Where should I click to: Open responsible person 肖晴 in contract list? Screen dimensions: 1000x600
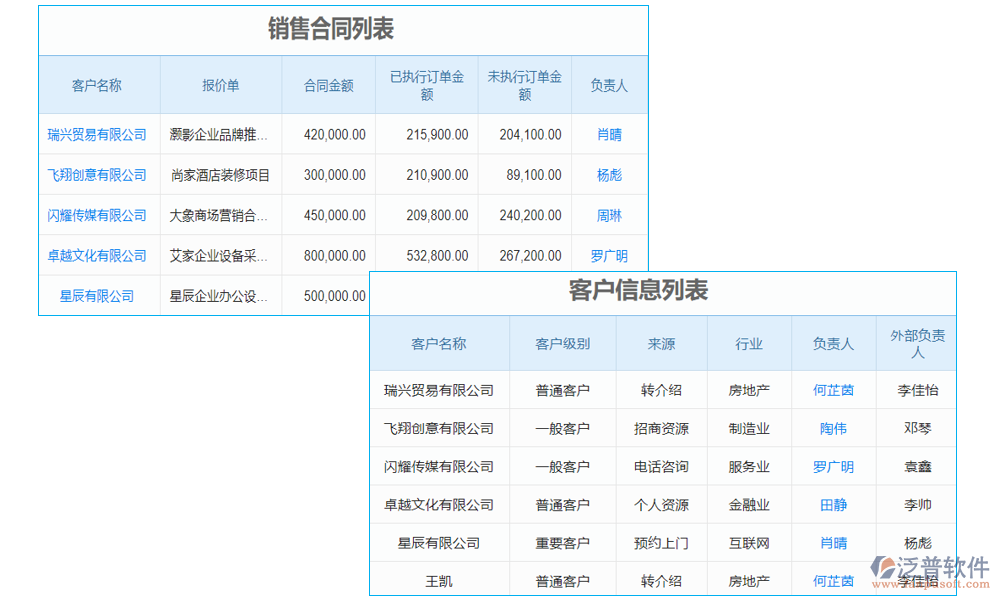(x=608, y=134)
